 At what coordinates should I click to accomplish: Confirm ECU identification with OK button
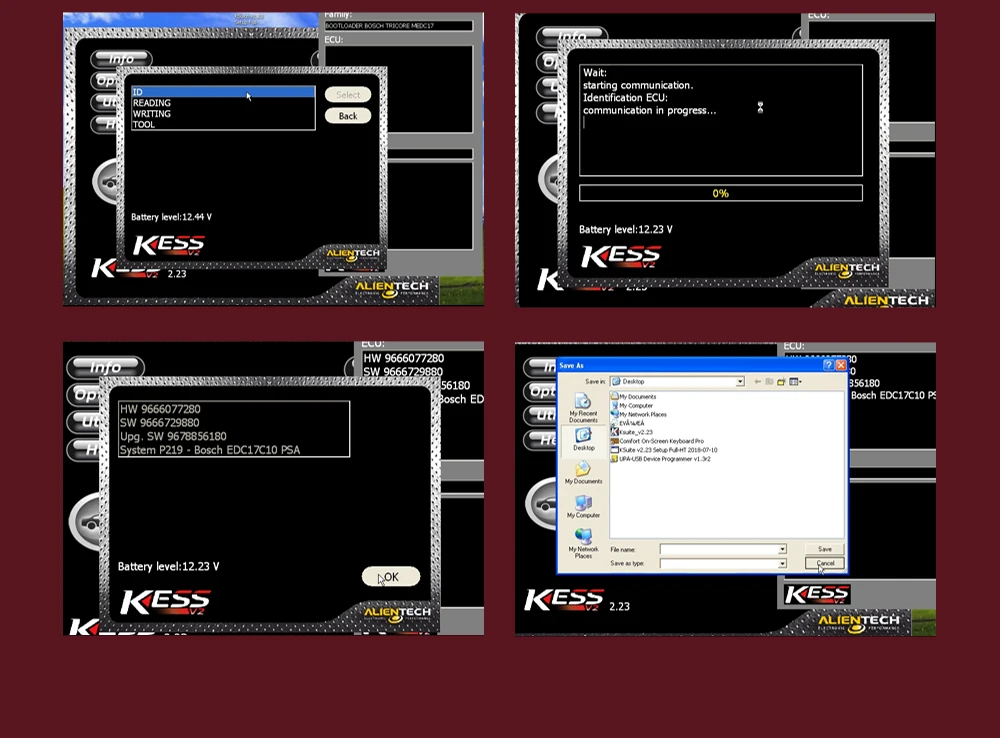pyautogui.click(x=391, y=577)
